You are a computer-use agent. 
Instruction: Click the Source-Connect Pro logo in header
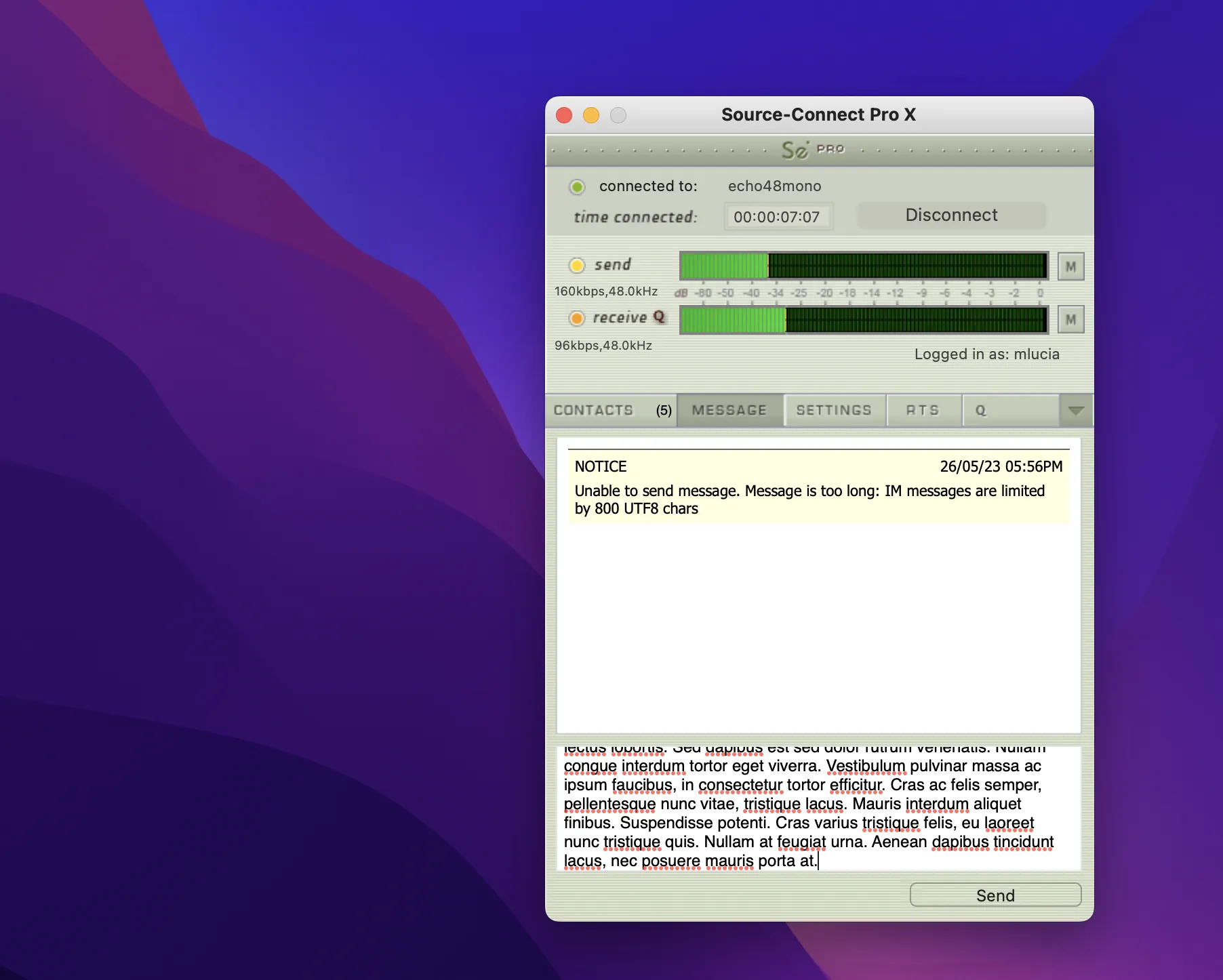[x=812, y=150]
